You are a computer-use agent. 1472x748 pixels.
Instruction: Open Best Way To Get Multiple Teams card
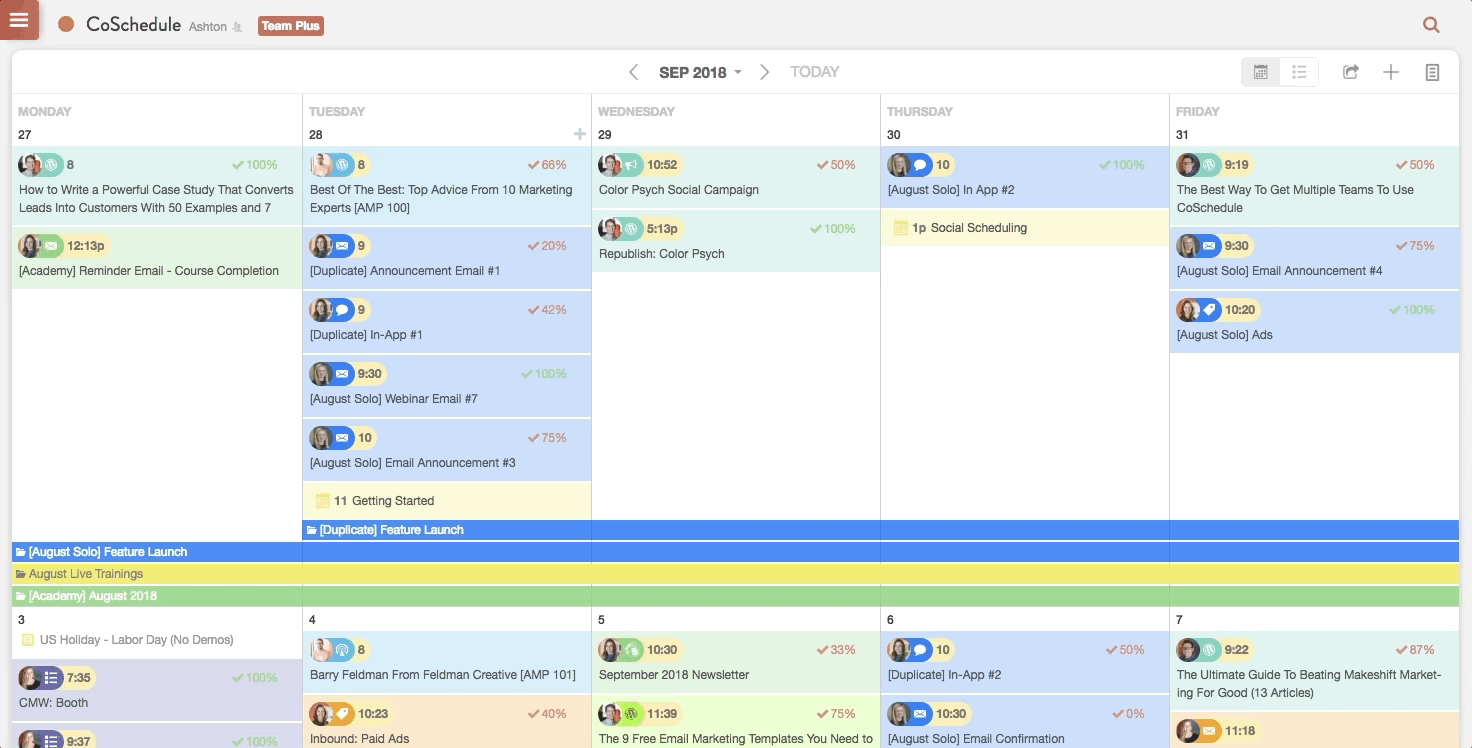click(x=1314, y=186)
